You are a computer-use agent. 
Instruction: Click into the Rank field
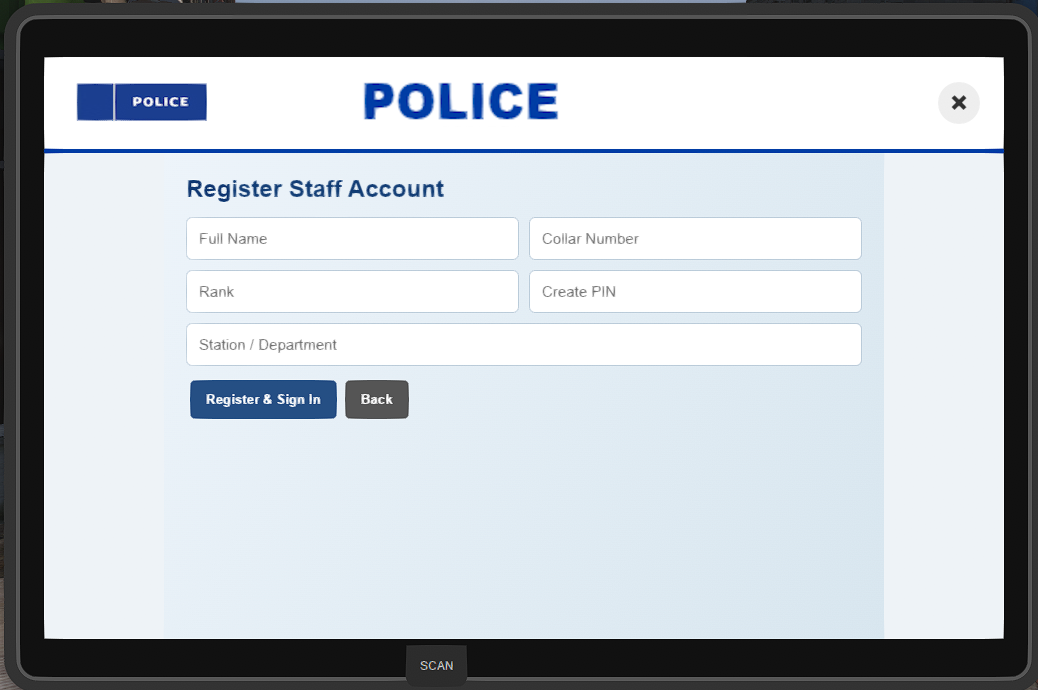(352, 291)
